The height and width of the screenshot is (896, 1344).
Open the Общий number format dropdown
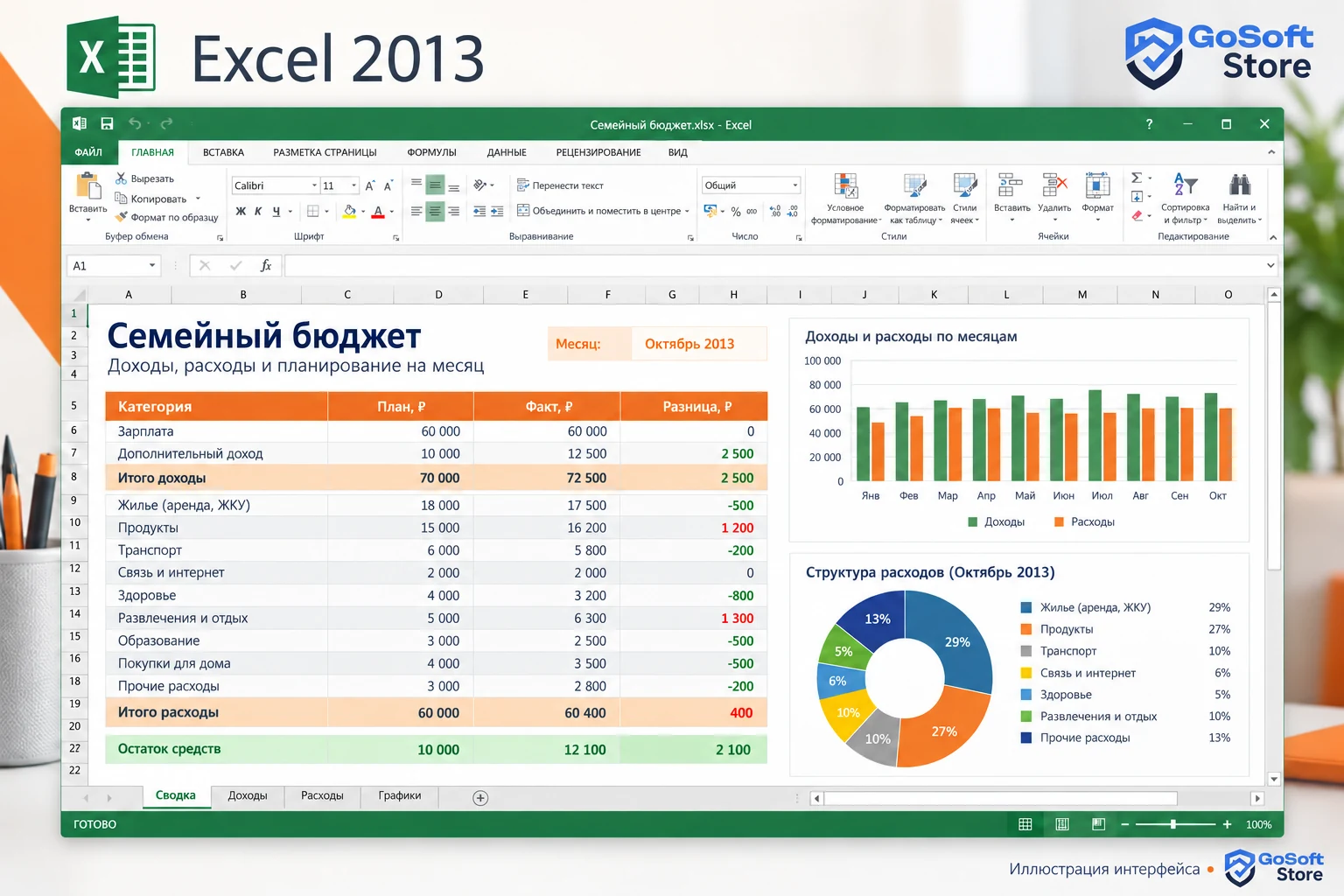(x=794, y=185)
